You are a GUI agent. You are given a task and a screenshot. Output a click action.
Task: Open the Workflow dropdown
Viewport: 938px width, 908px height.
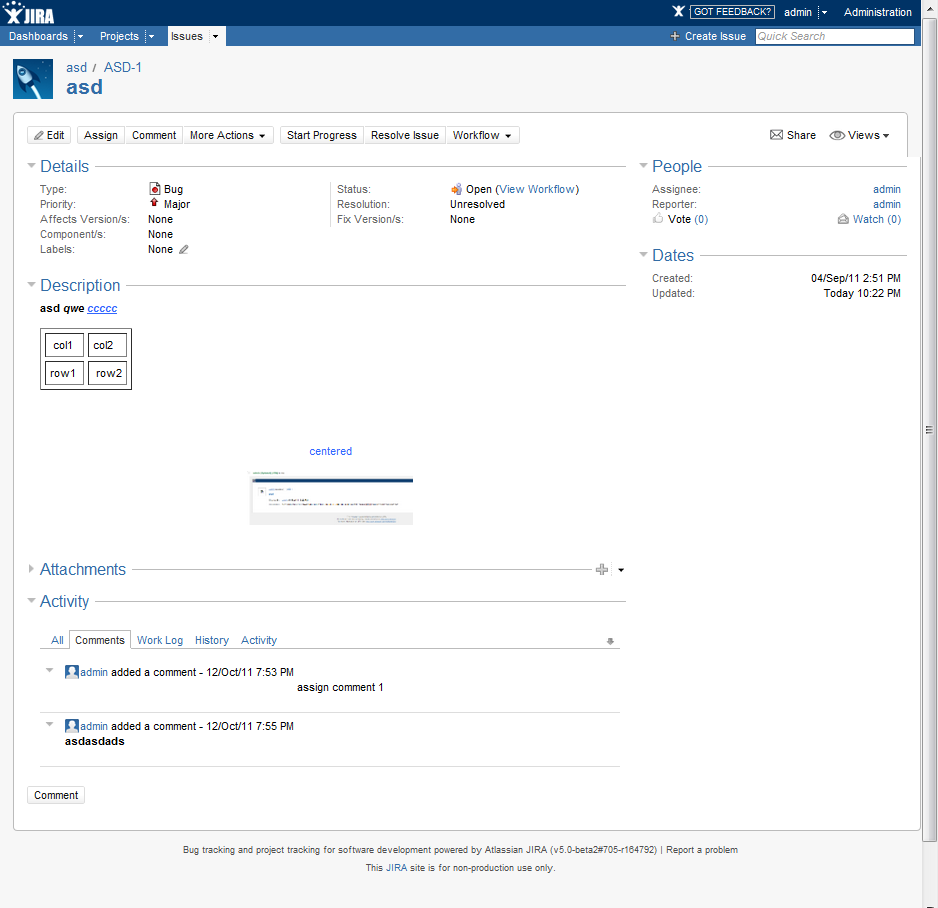[x=482, y=135]
